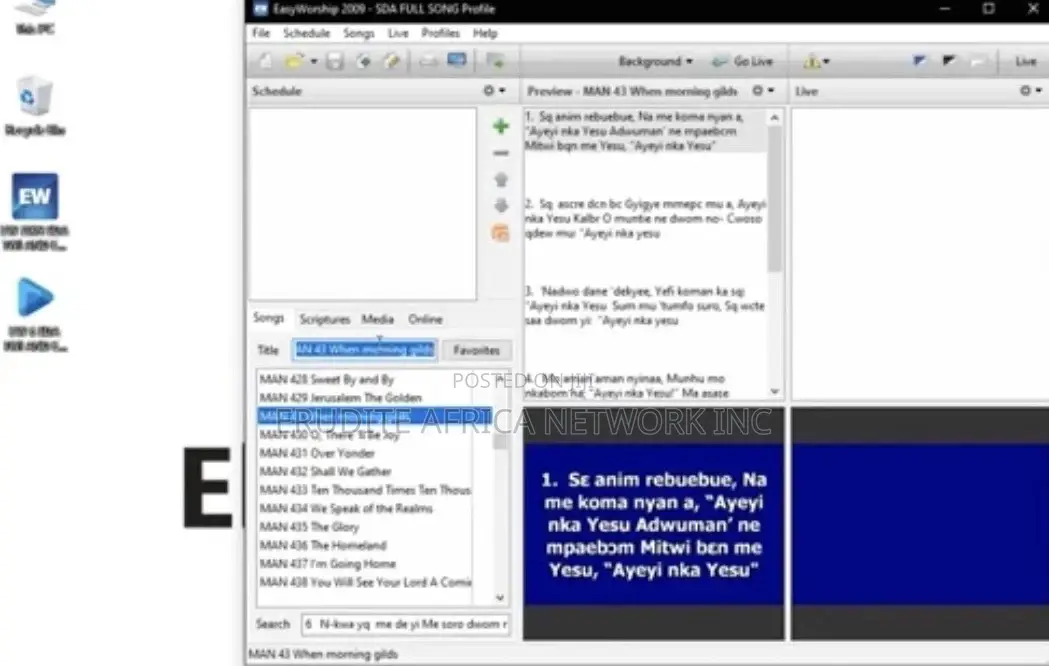Select verse 1 text in Preview list
Screen dimensions: 1049x666
645,131
